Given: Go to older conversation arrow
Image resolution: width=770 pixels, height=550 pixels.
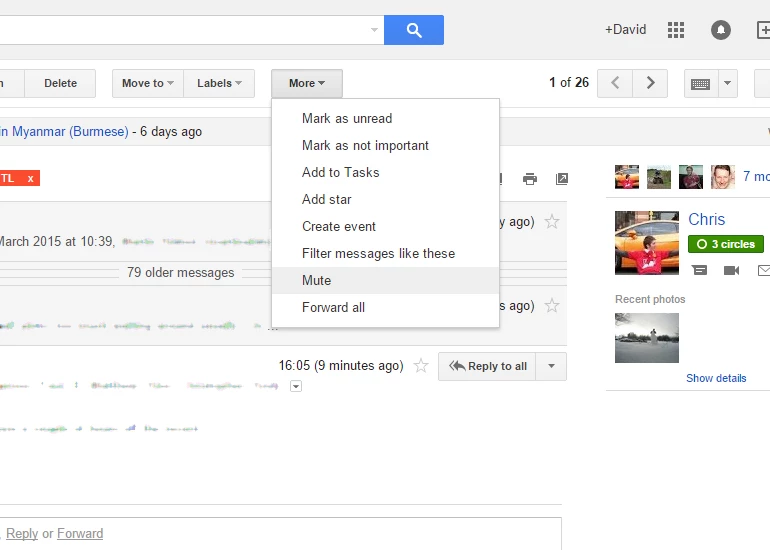Looking at the screenshot, I should coord(650,83).
